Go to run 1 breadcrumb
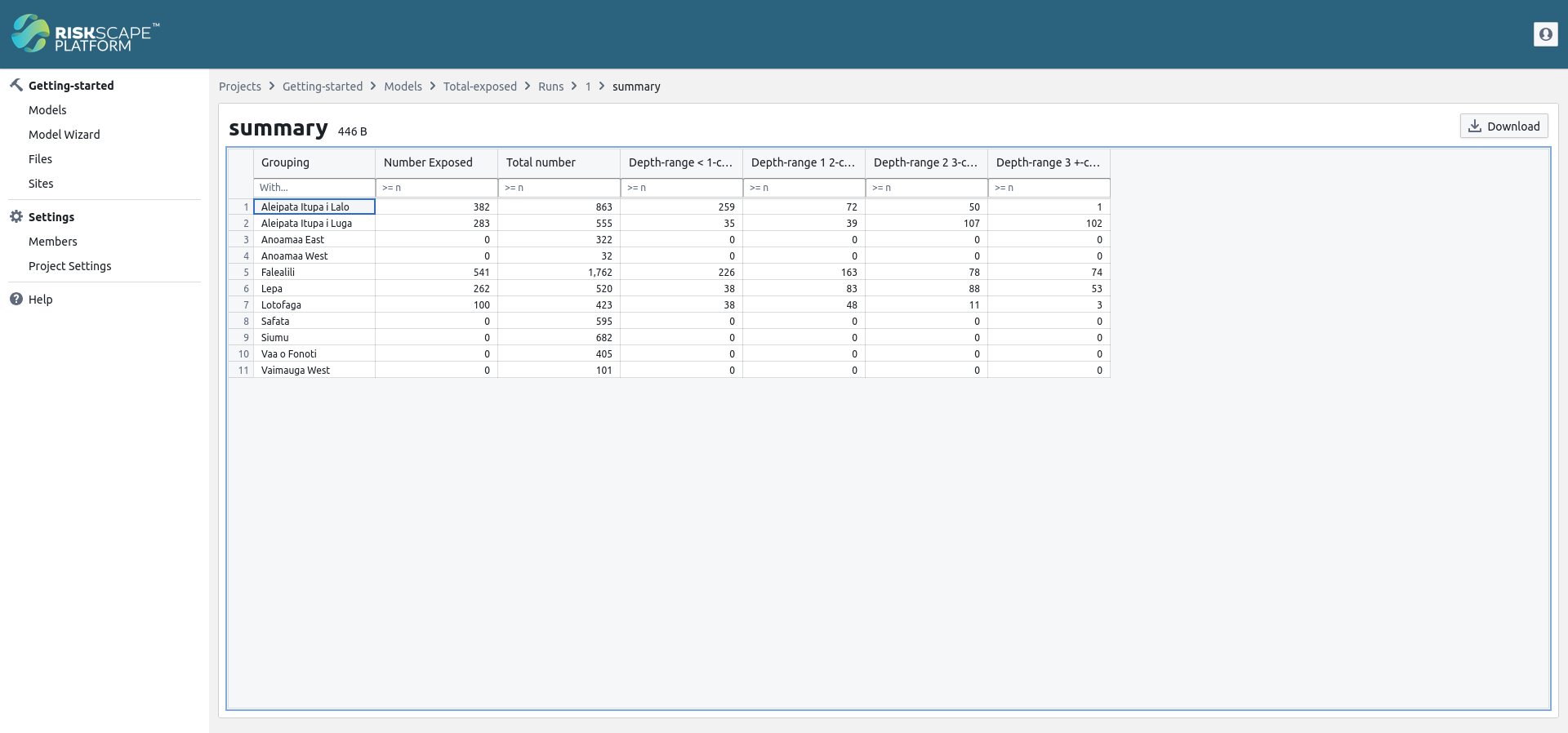This screenshot has height=733, width=1568. (588, 87)
